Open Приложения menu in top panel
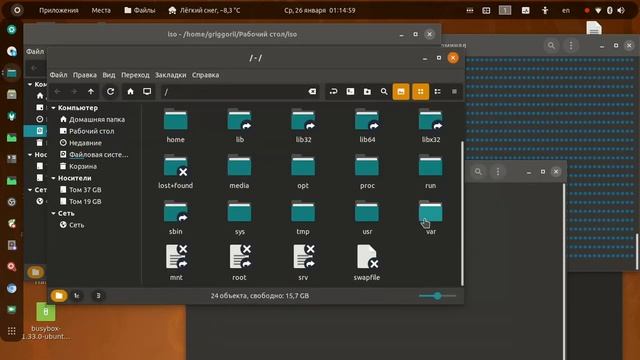 tap(59, 11)
